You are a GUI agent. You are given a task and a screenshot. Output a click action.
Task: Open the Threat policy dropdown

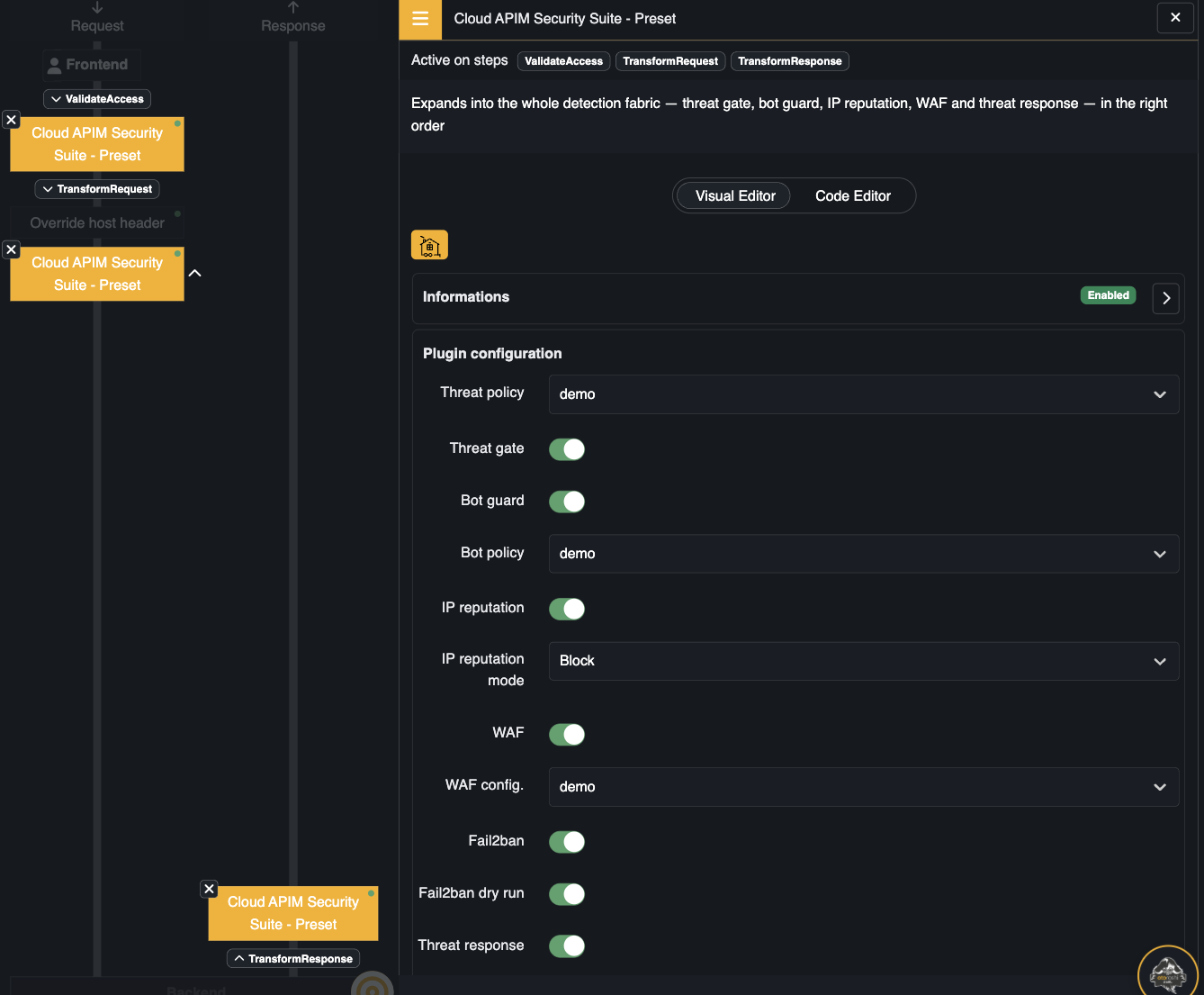(864, 394)
